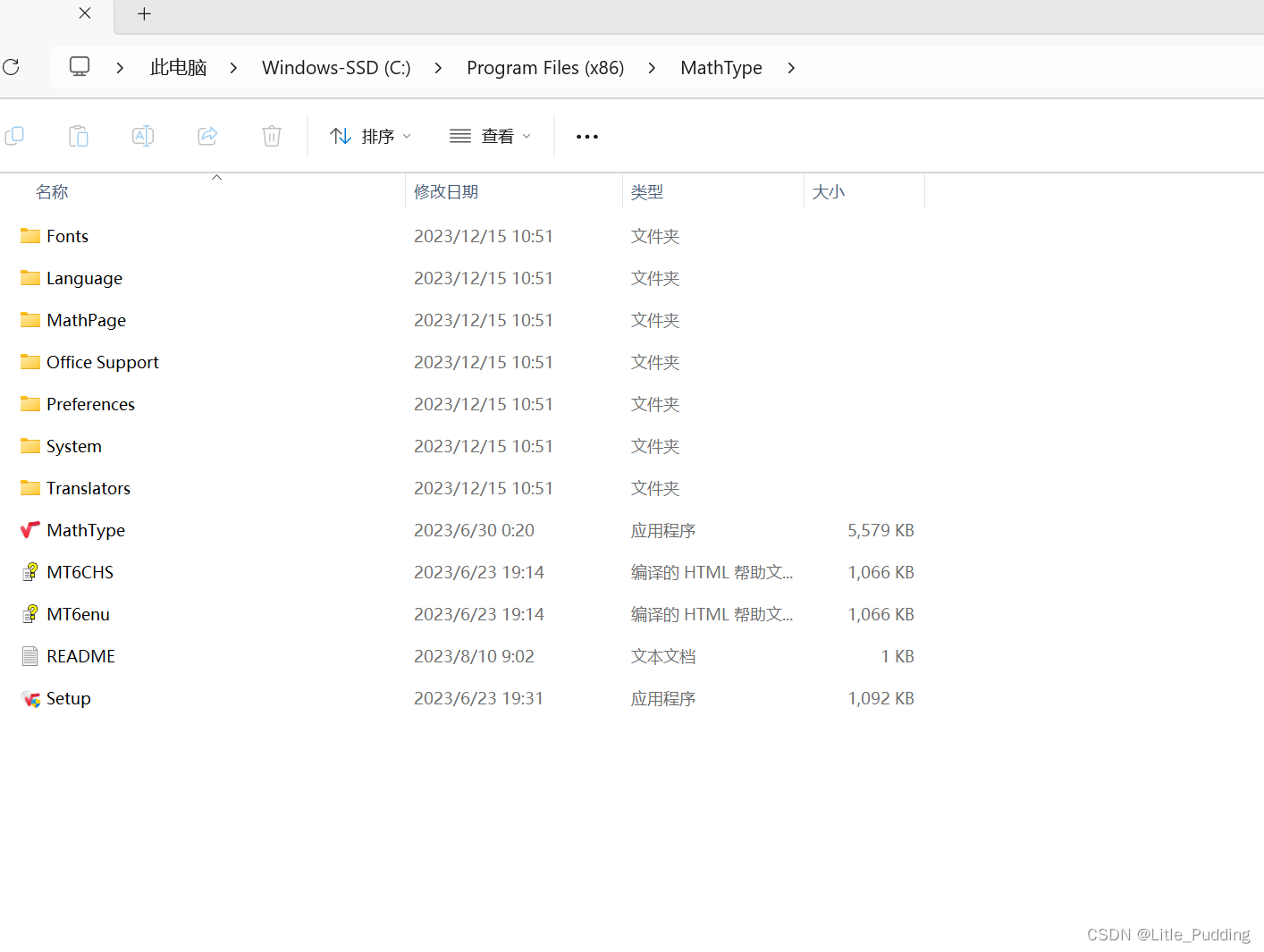The image size is (1264, 952).
Task: Sort by 名称 column header
Action: 52,191
